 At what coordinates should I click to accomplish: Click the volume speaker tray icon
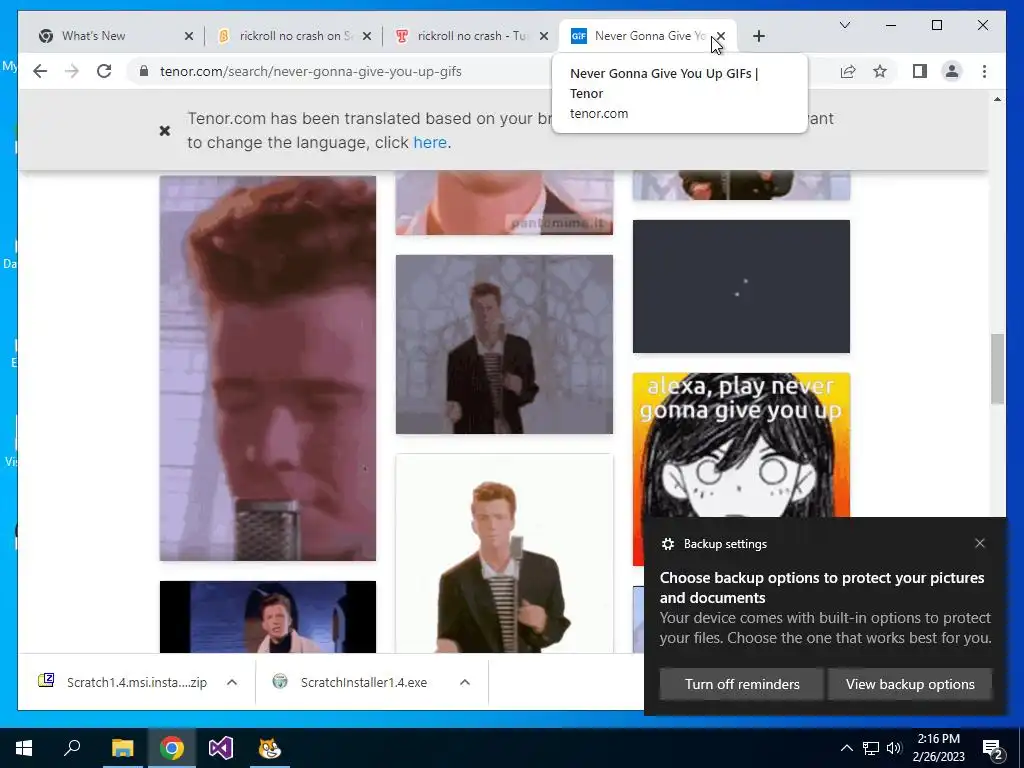pos(894,748)
